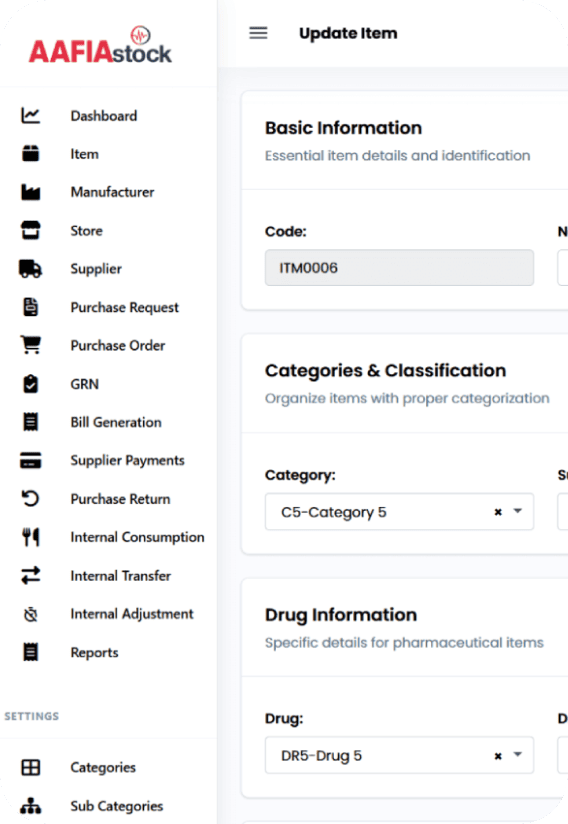The image size is (568, 824).
Task: Click the Purchase Order cart icon
Action: [30, 345]
